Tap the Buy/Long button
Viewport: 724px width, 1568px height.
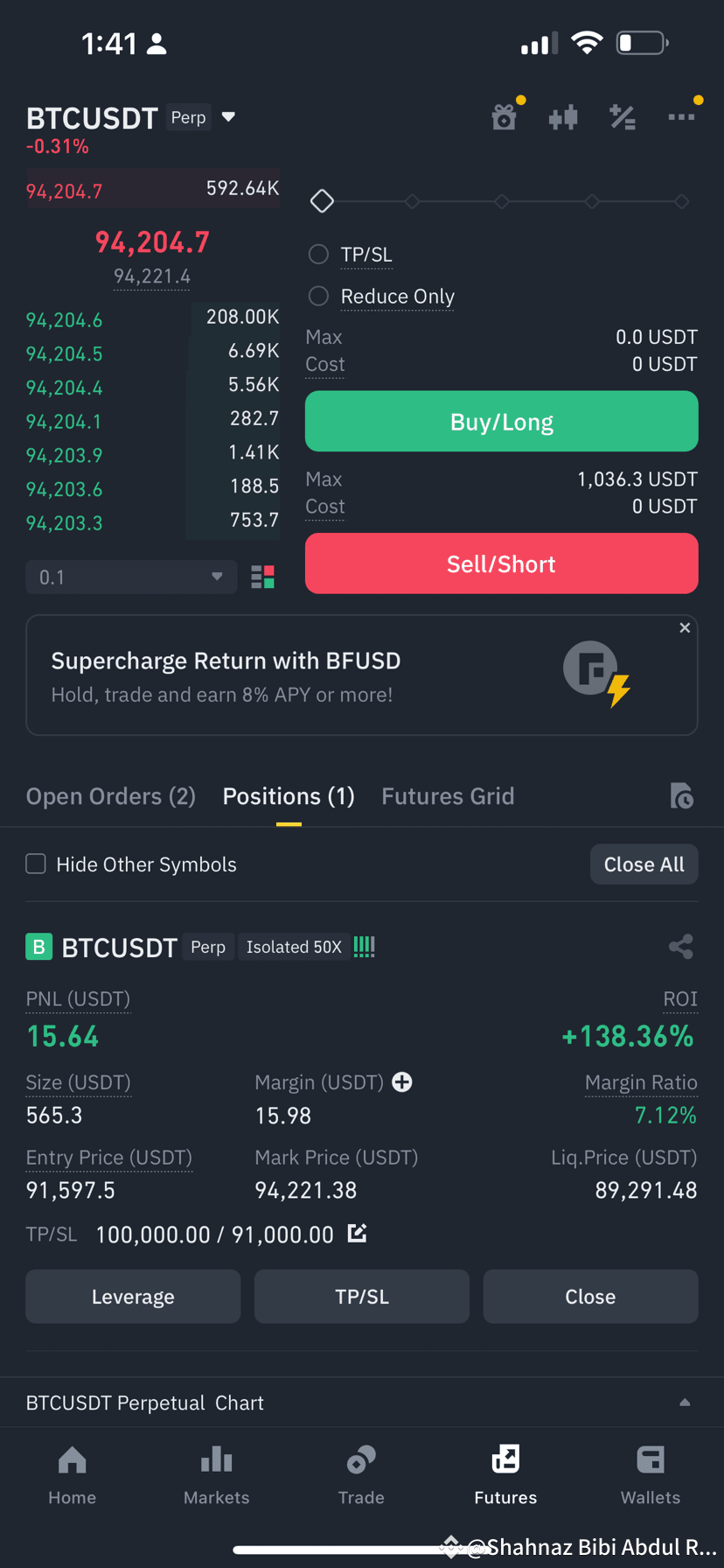501,422
